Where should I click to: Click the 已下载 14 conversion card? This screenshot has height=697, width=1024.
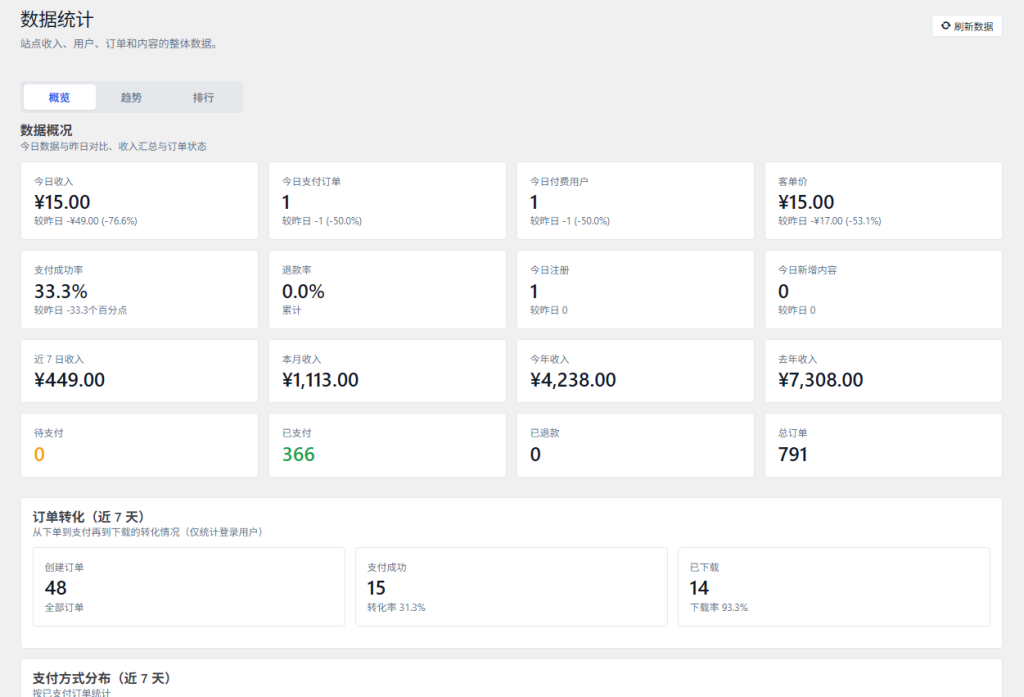click(x=833, y=587)
